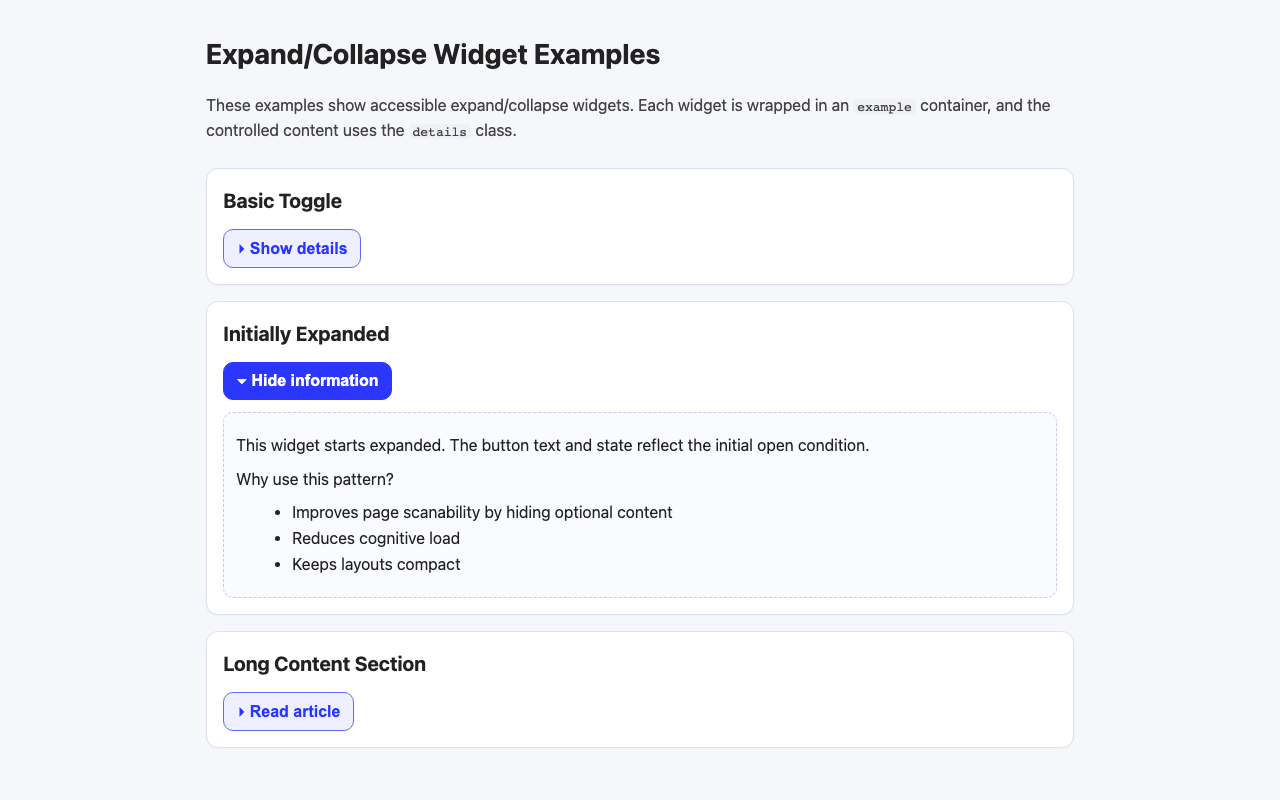
Task: Click the Long Content Section heading
Action: (325, 664)
